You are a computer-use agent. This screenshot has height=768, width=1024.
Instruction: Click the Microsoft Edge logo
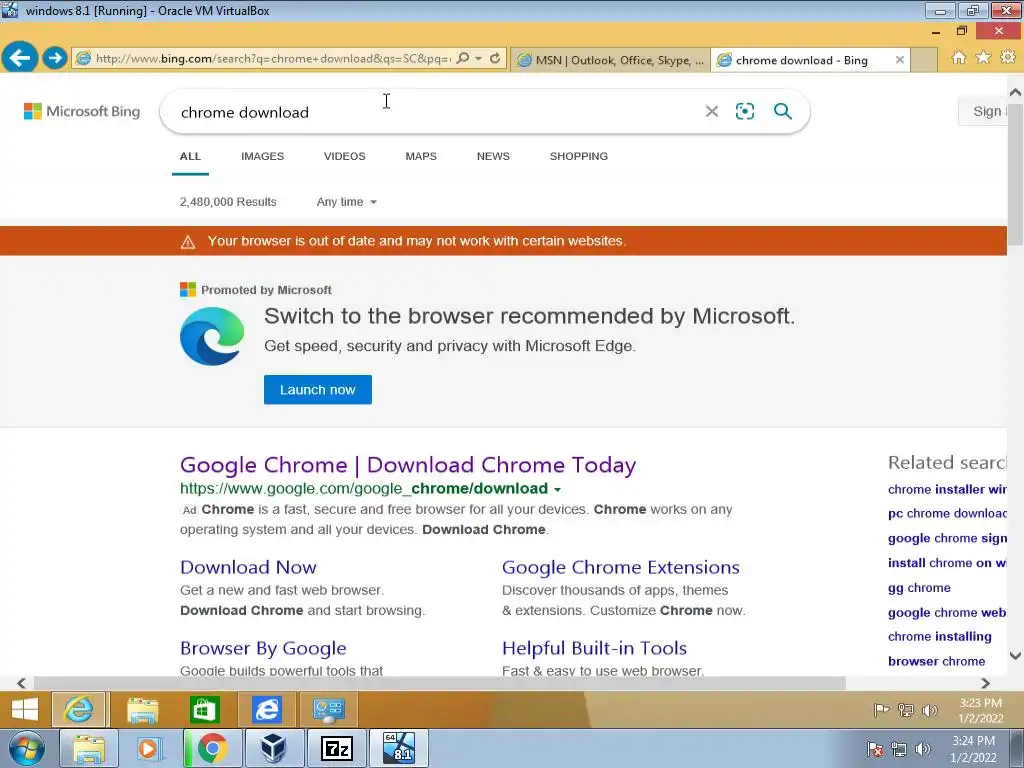212,336
